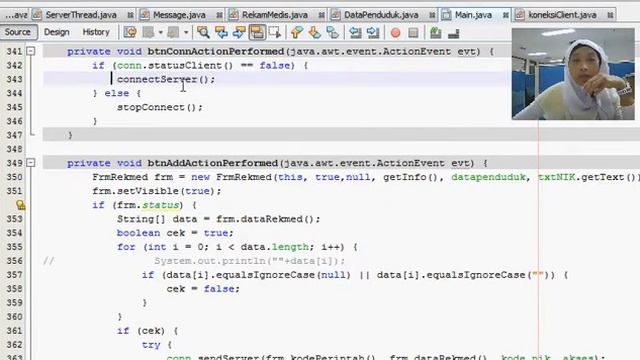
Task: Click the 'if (cek) {' line
Action: click(x=147, y=331)
